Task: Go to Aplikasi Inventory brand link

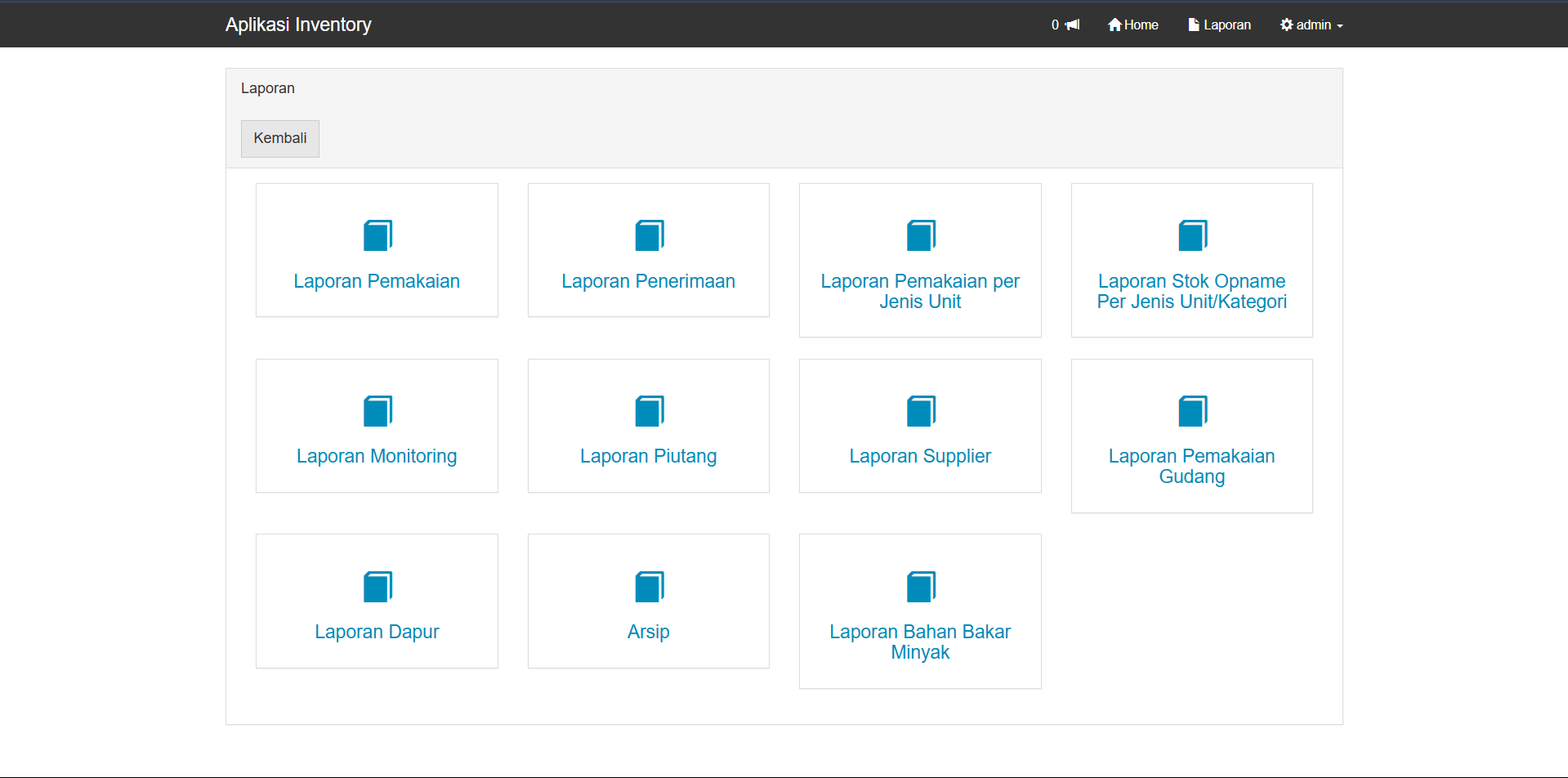Action: pos(298,25)
